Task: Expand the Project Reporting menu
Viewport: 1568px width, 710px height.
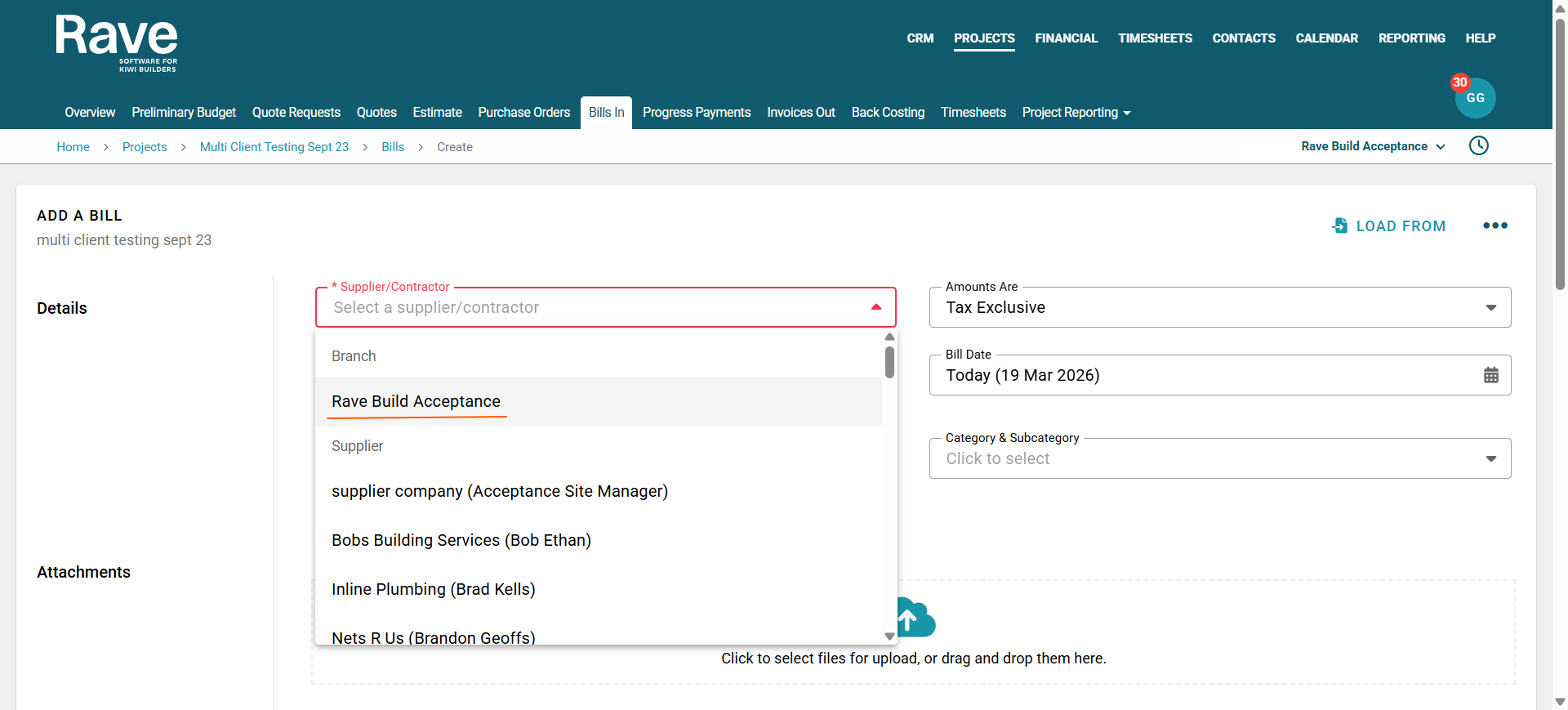Action: pyautogui.click(x=1076, y=113)
